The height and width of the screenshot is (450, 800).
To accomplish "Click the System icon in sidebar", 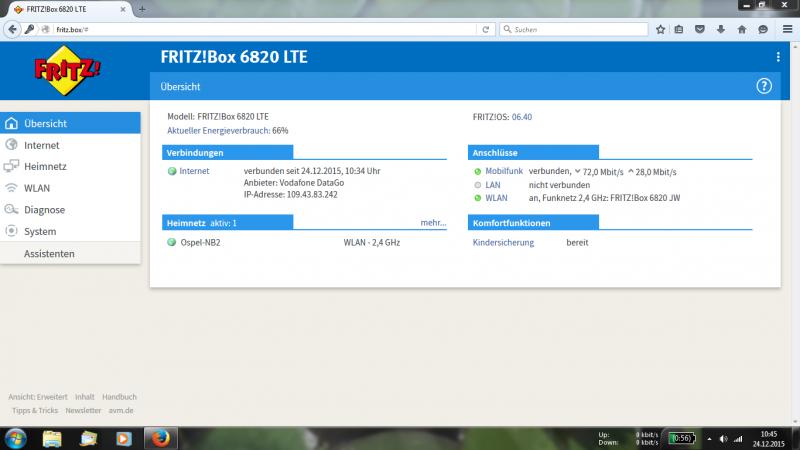I will [x=11, y=231].
